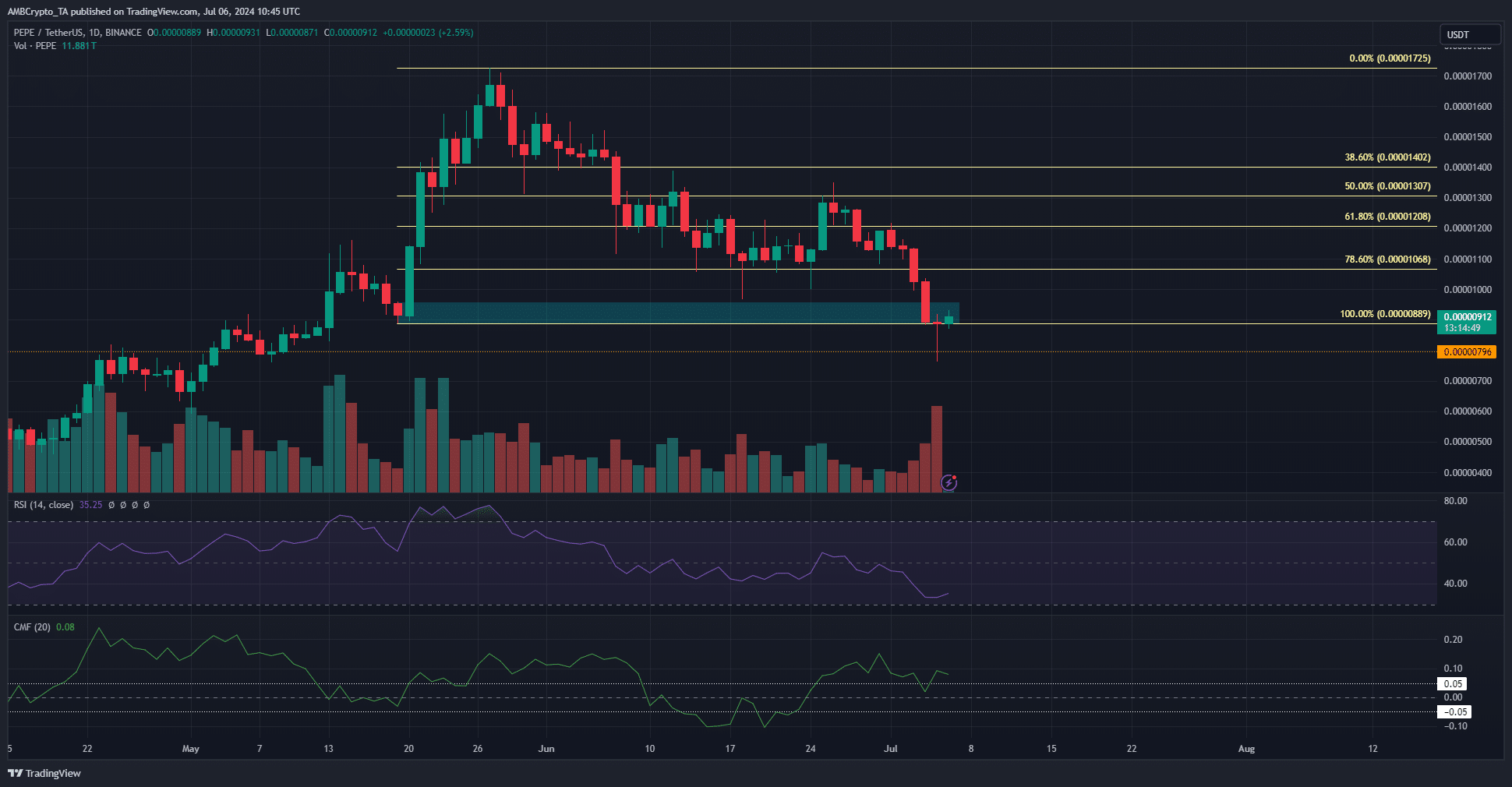Click the 0.00001700 price axis label
Viewport: 1512px width, 787px height.
click(1468, 76)
